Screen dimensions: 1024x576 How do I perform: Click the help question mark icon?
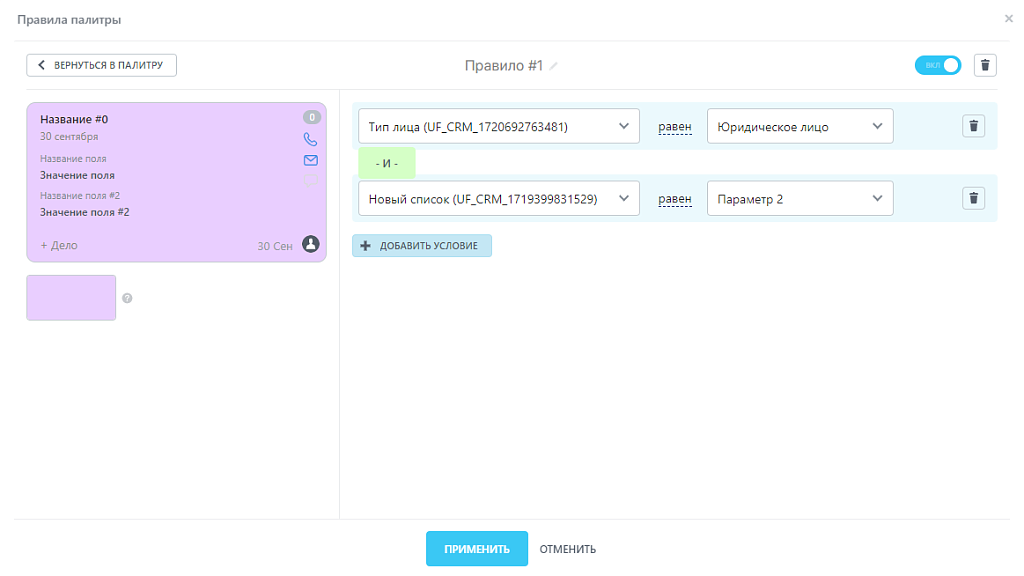pyautogui.click(x=127, y=298)
